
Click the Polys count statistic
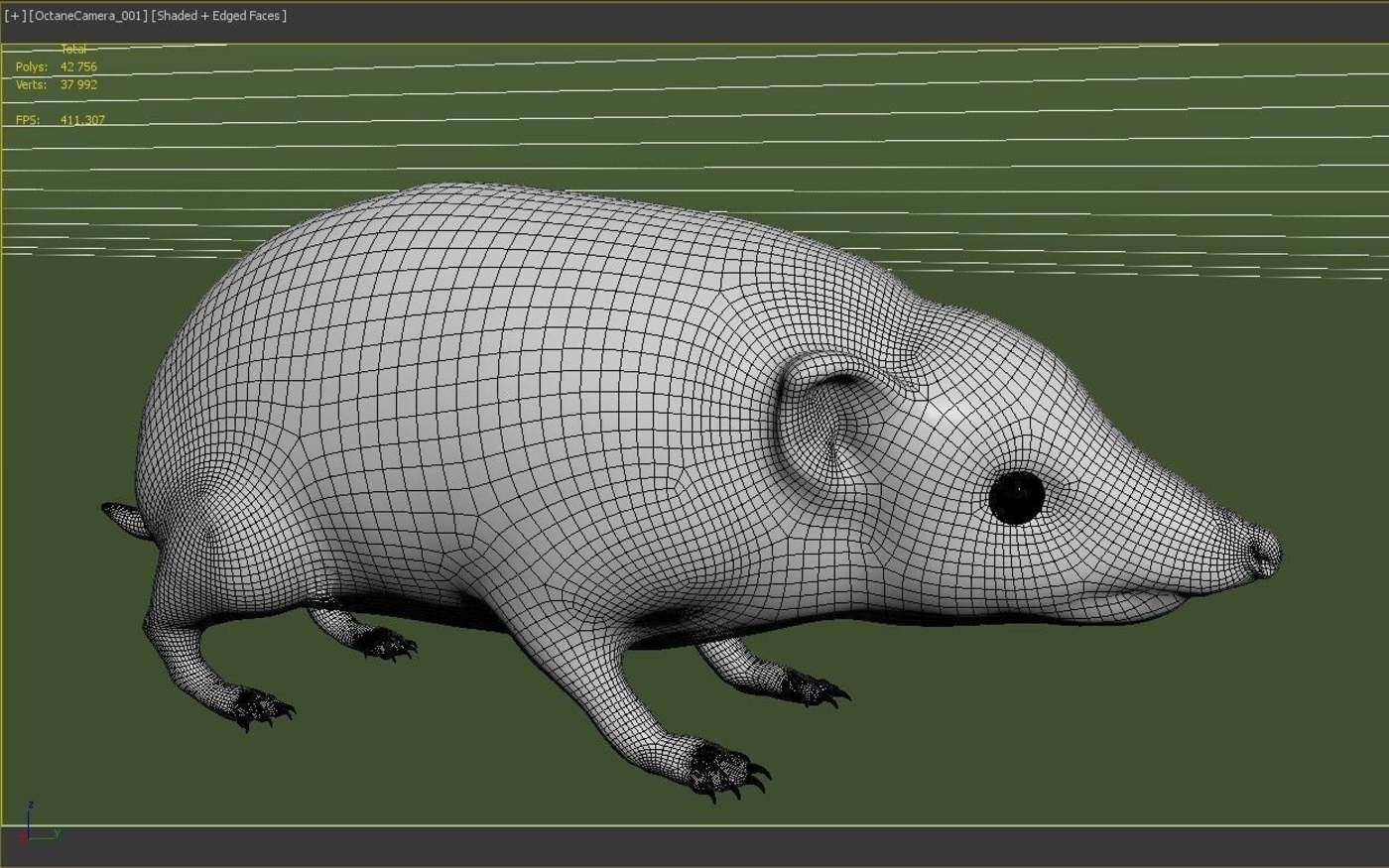pos(57,67)
